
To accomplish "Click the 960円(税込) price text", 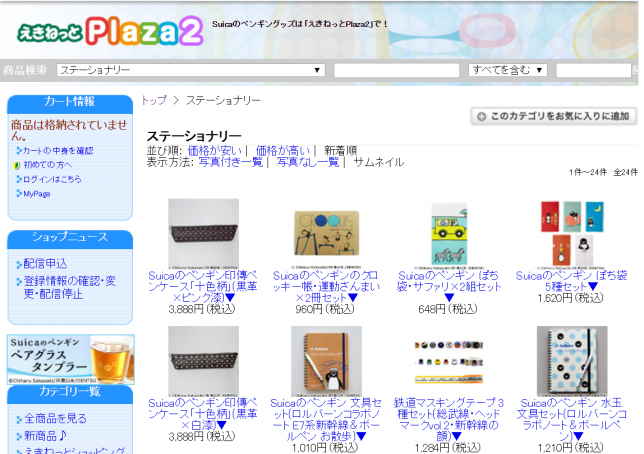I will 325,309.
